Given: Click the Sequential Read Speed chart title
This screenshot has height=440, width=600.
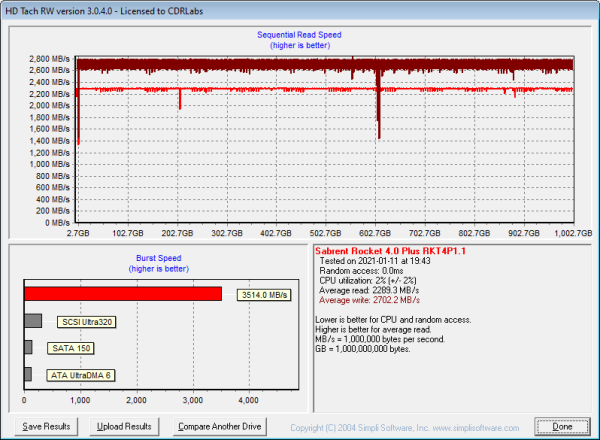Looking at the screenshot, I should [299, 35].
